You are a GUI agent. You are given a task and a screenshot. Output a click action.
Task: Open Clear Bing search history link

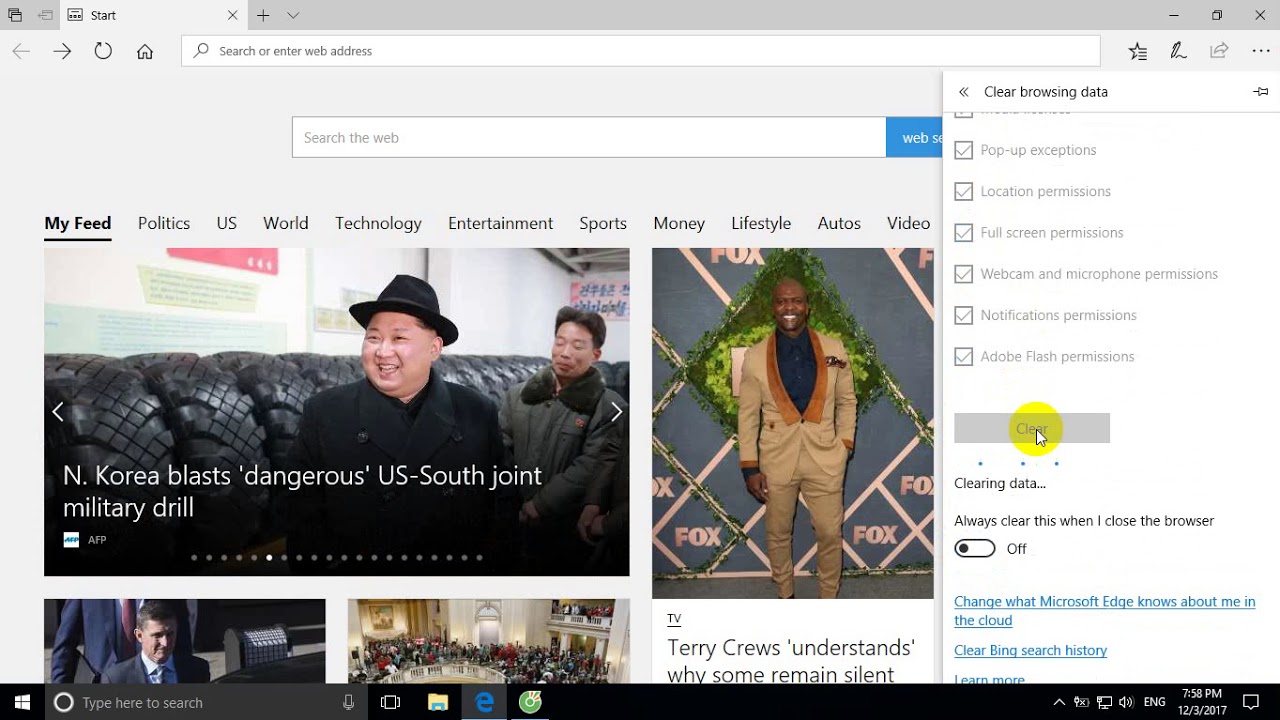point(1030,650)
